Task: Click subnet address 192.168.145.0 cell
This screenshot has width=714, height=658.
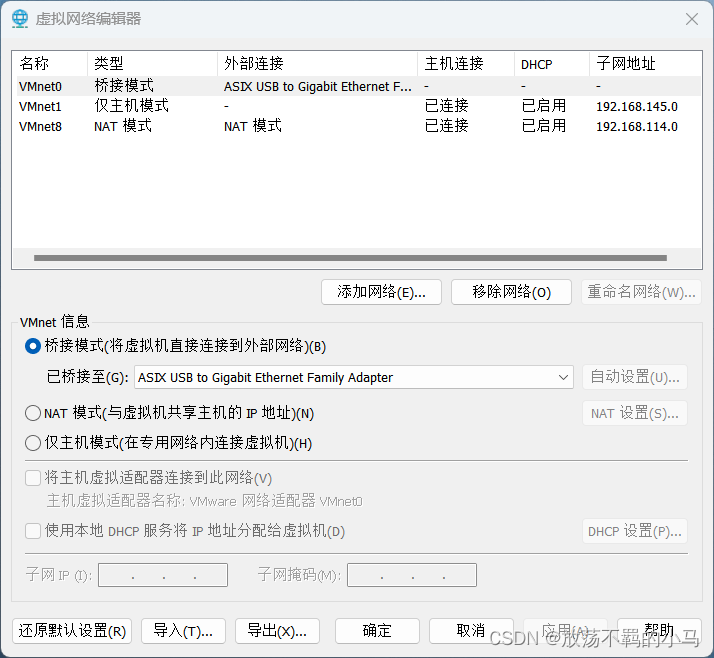Action: [x=637, y=107]
